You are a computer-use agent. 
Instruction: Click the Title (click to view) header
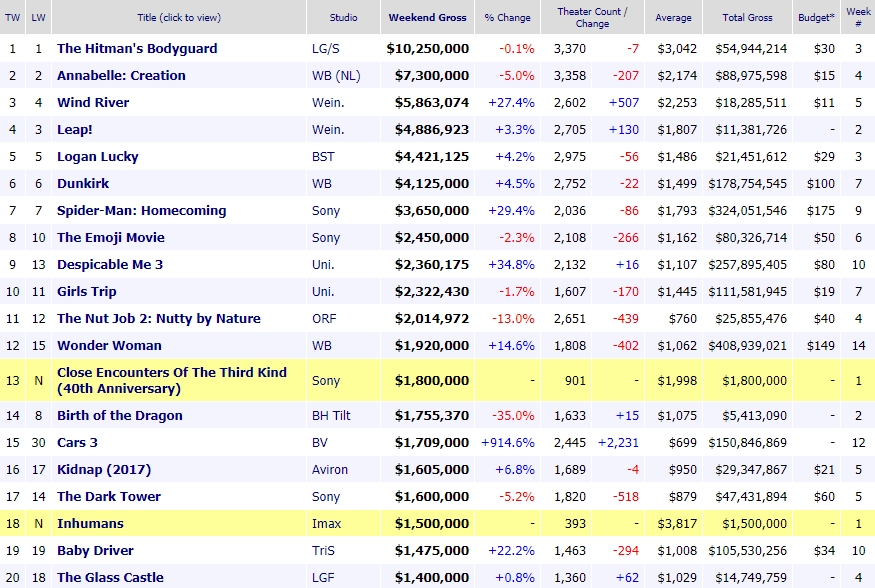(x=179, y=17)
